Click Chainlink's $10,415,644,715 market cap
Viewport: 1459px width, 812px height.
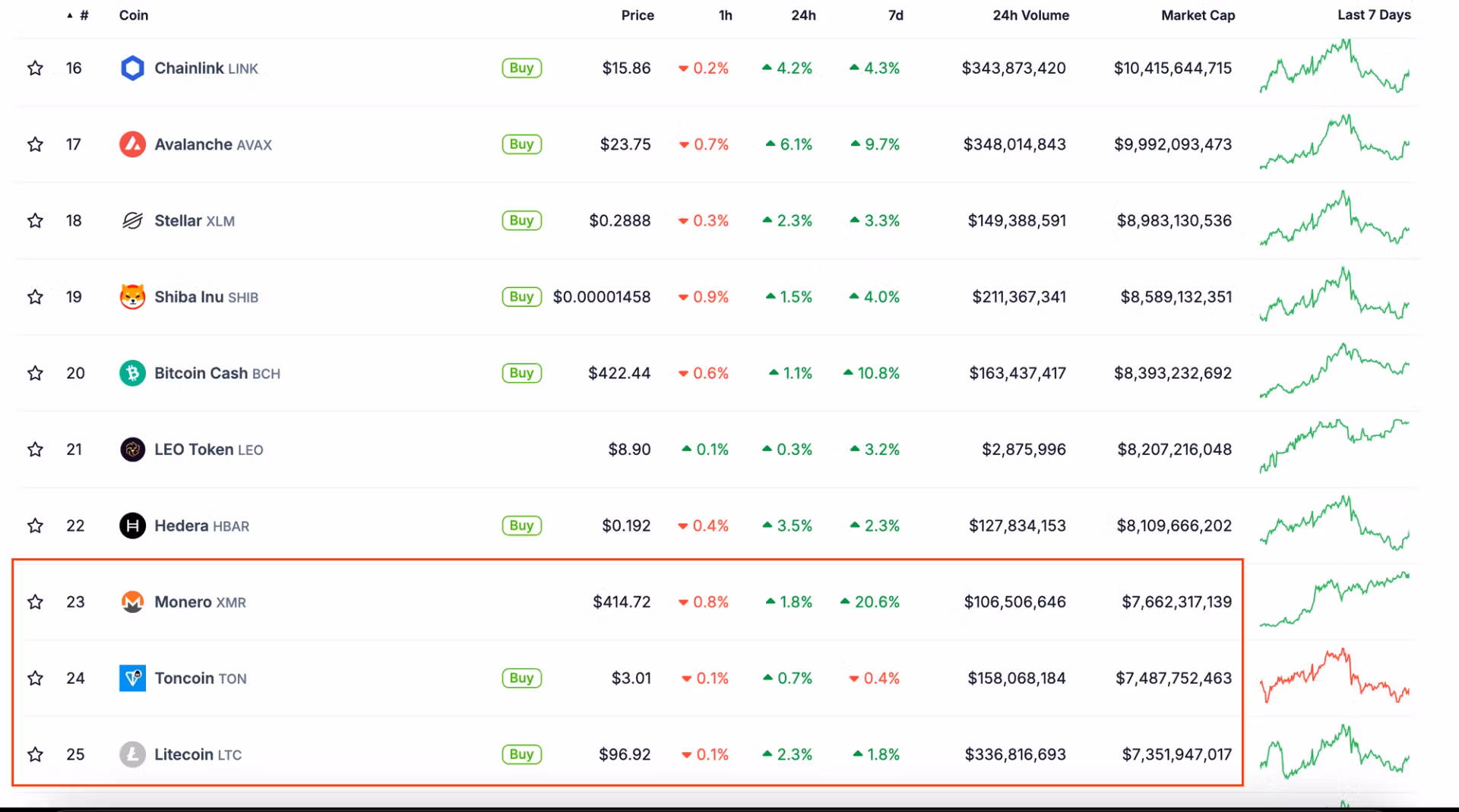1173,68
